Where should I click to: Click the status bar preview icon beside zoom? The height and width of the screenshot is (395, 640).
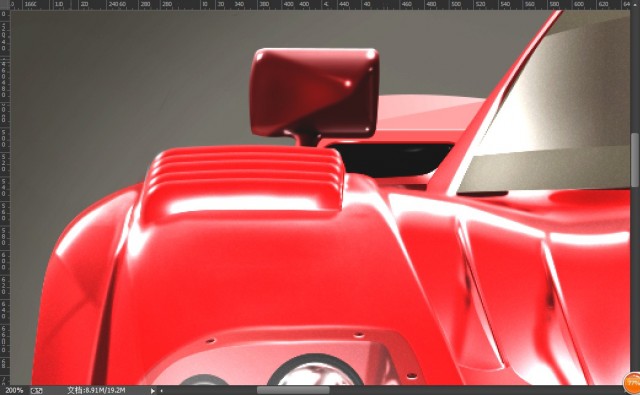(36, 391)
